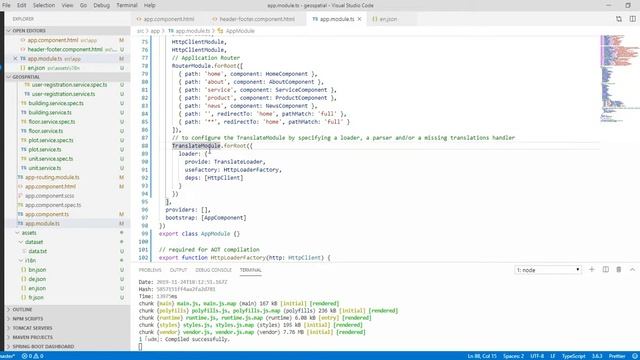Open the terminal selector dropdown showing node
The image size is (640, 360).
point(548,270)
